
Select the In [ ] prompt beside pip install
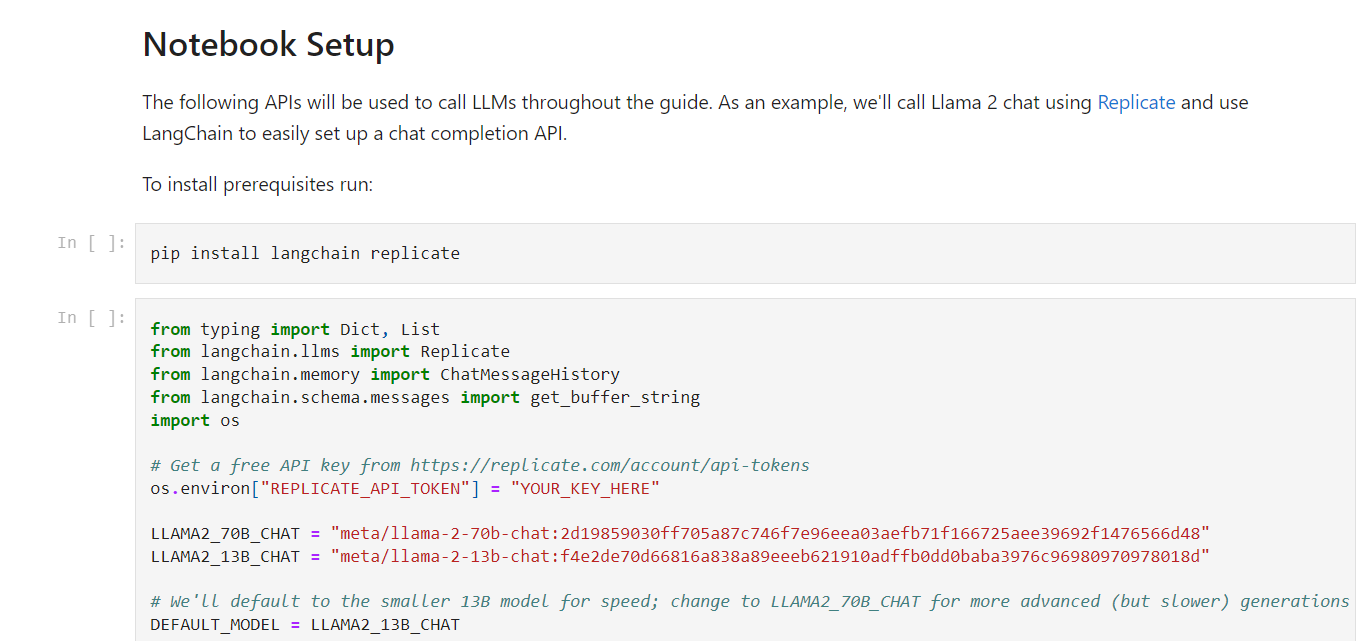92,243
